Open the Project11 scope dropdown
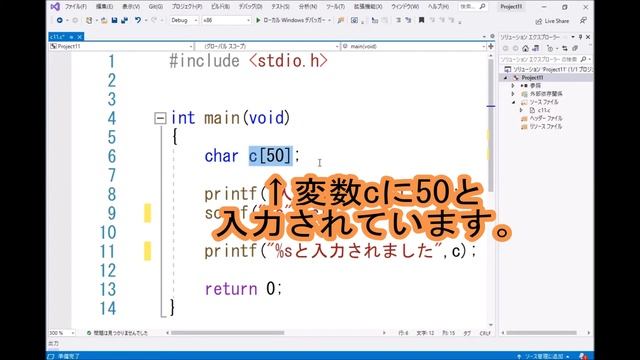Viewport: 640px width, 360px height. point(121,47)
